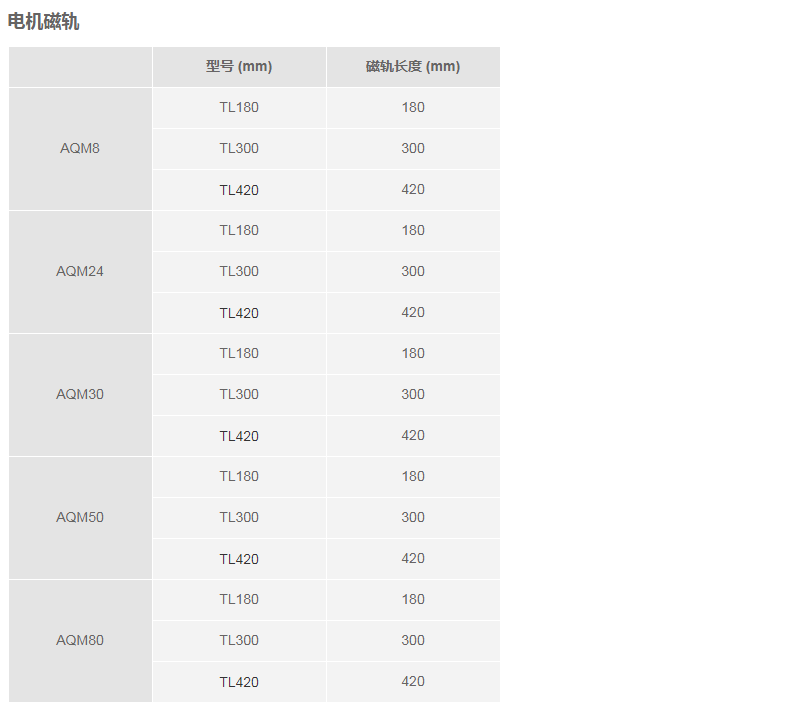Click TL180 model under AQM30
The height and width of the screenshot is (723, 805).
(x=239, y=354)
